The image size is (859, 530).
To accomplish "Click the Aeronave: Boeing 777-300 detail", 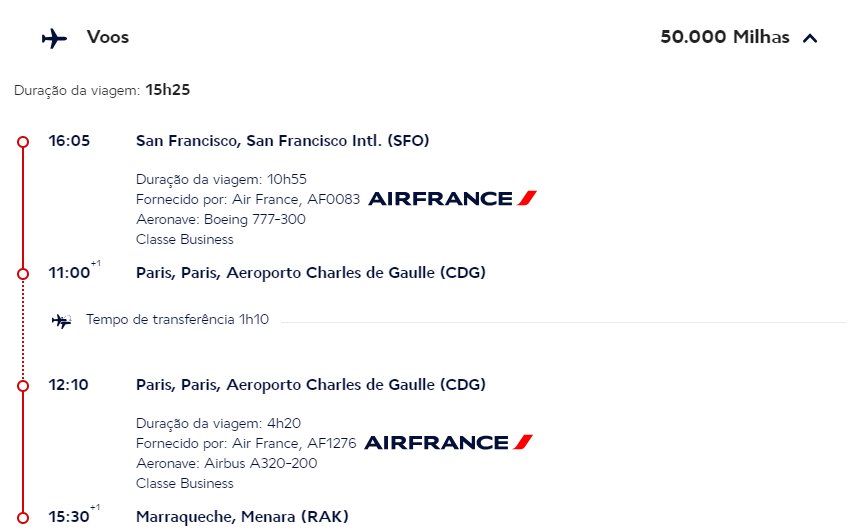I will pos(221,219).
